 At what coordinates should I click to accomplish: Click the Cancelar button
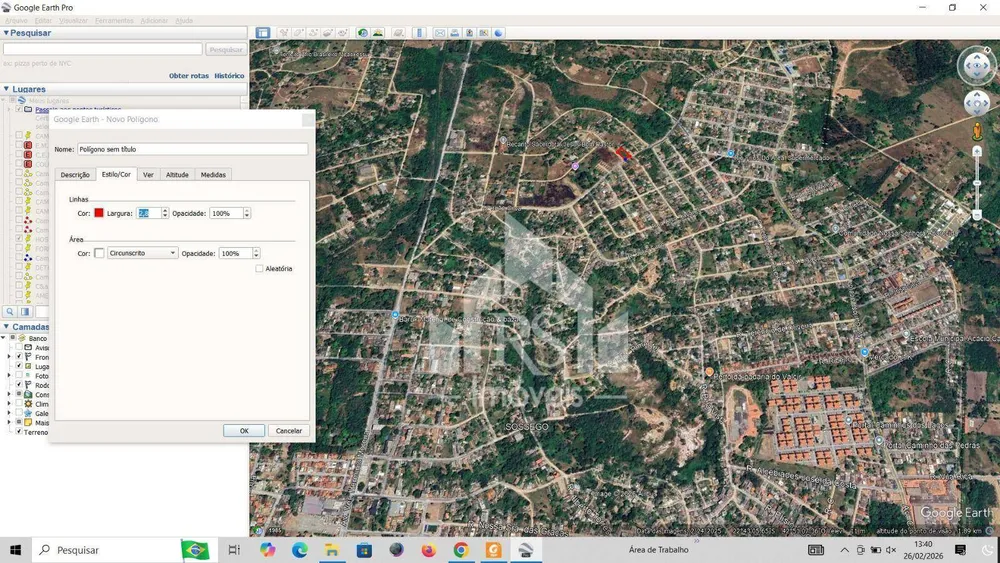[289, 430]
